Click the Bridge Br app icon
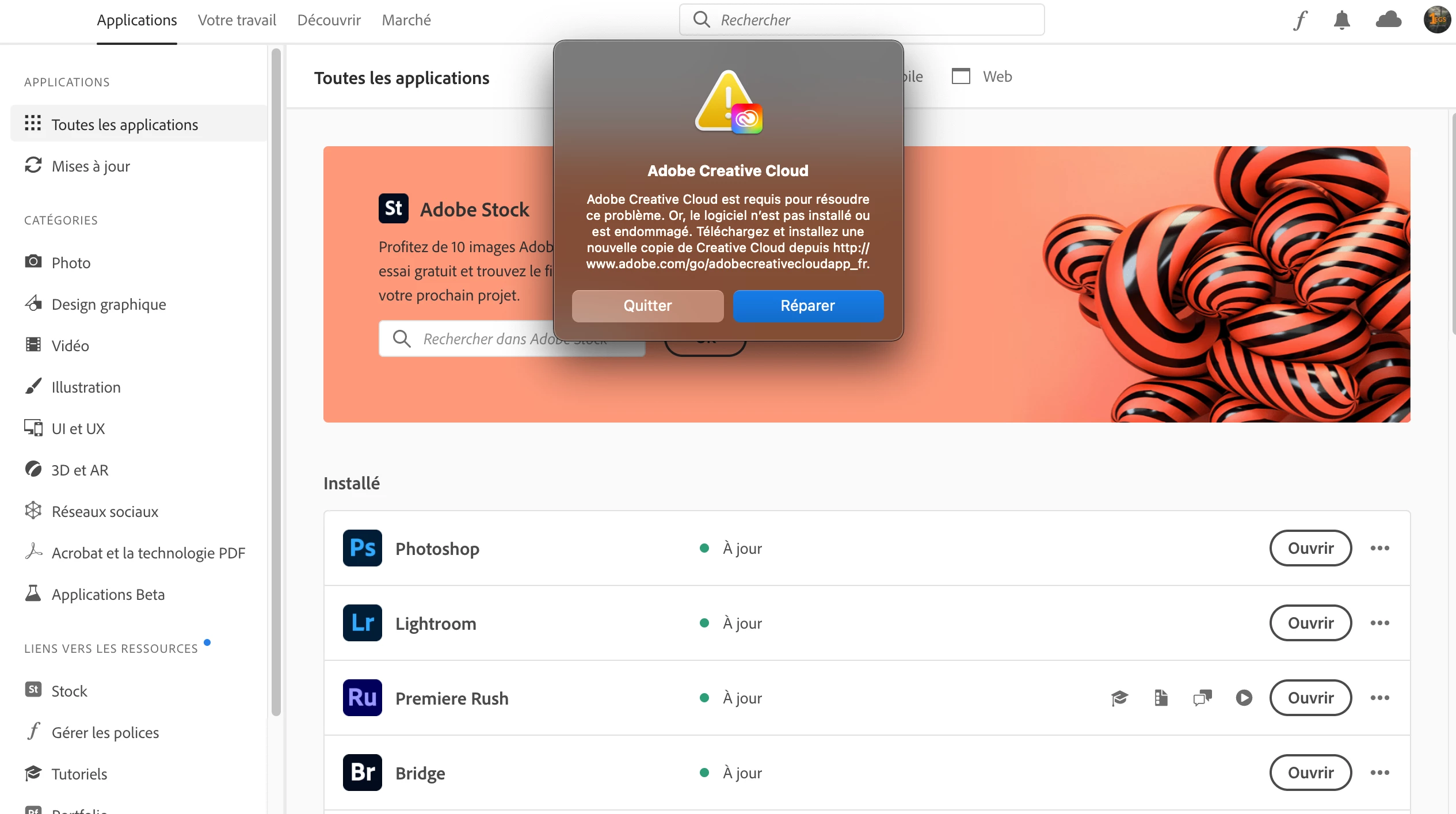 (362, 773)
